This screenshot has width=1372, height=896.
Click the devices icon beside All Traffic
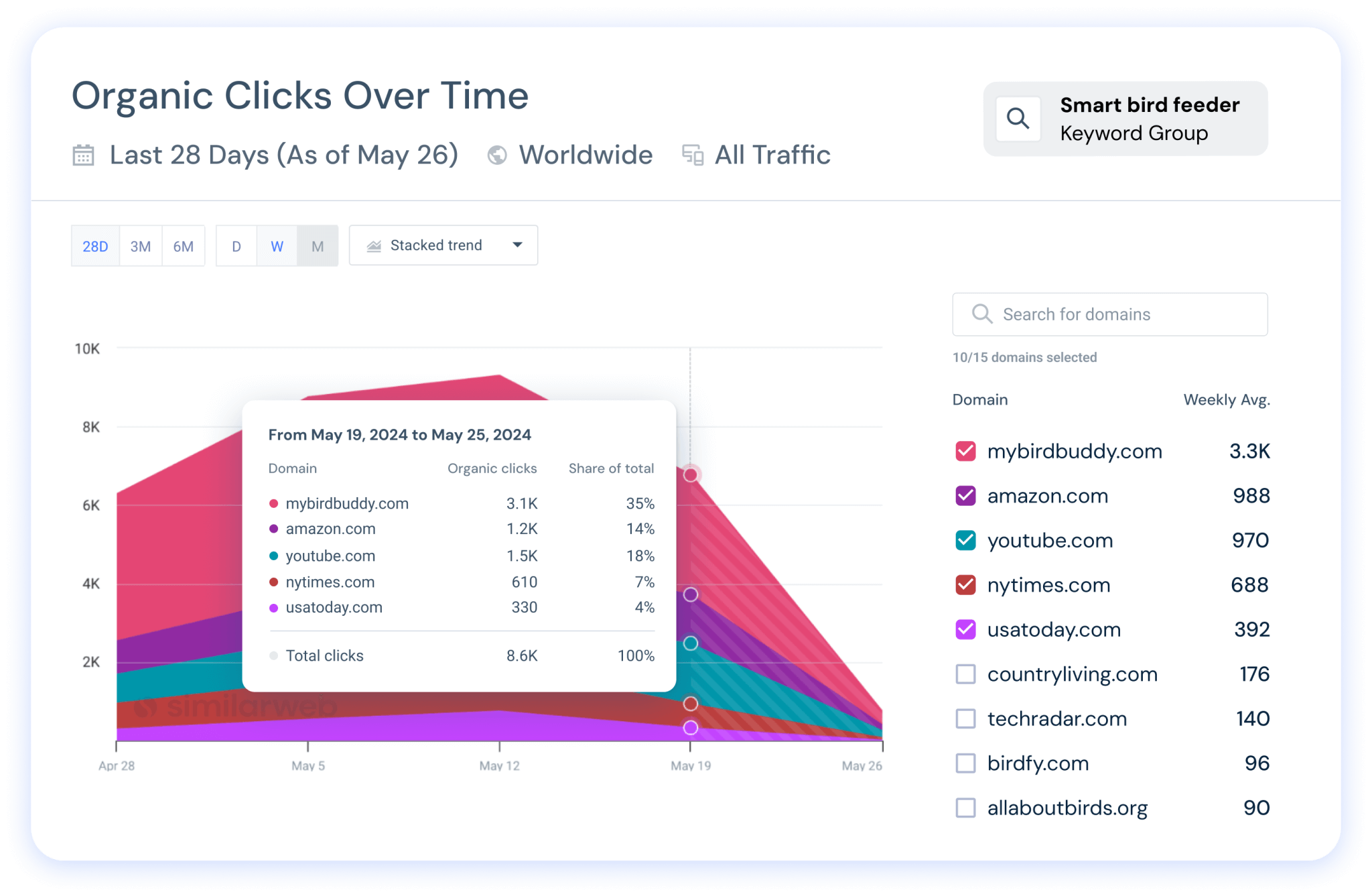pyautogui.click(x=692, y=155)
